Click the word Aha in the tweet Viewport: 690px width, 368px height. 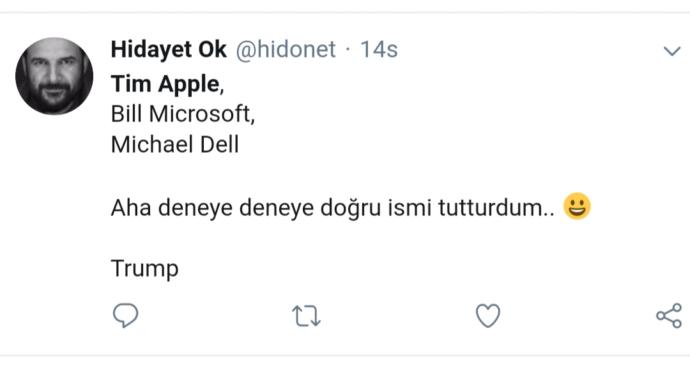(x=131, y=208)
